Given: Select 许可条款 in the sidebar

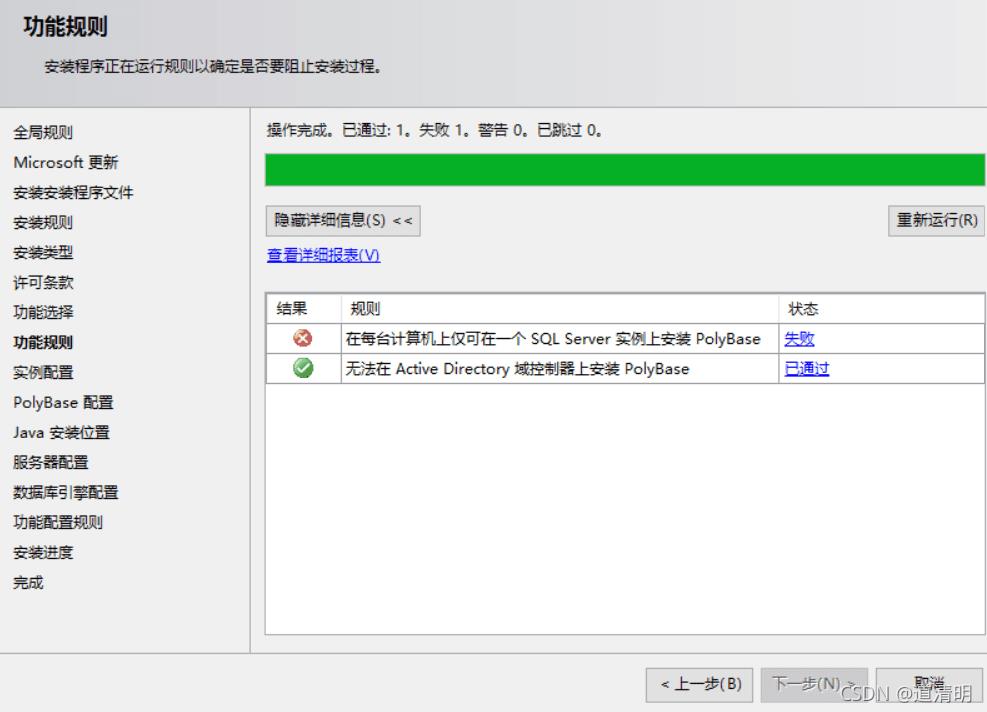Looking at the screenshot, I should coord(43,283).
